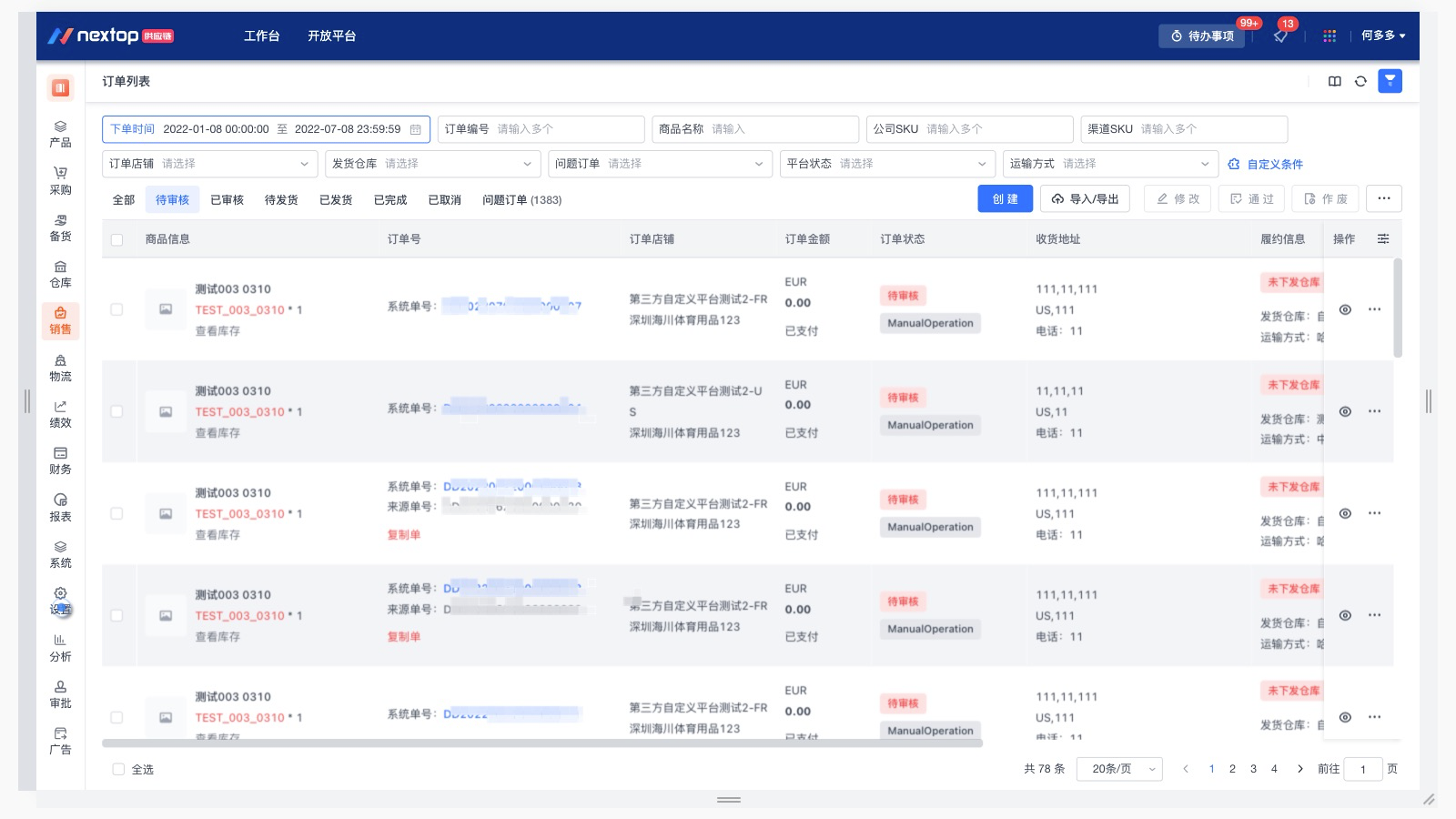The width and height of the screenshot is (1456, 819).
Task: Open the 系统 system sidebar module
Action: coord(60,554)
